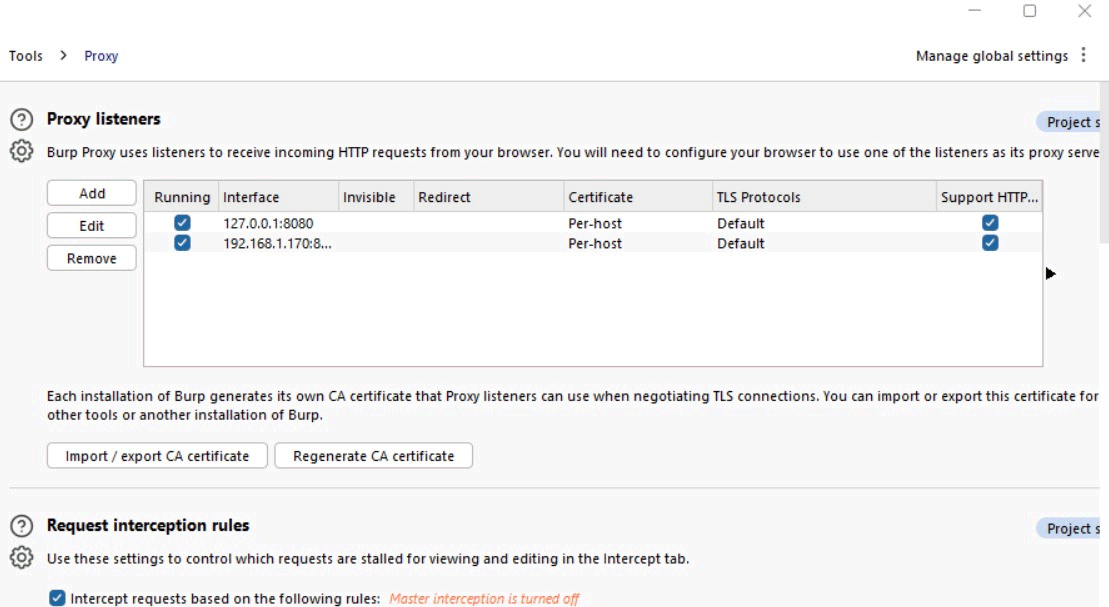Viewport: 1109px width, 607px height.
Task: Click Per-host cell in 192.168.1.170 row
Action: (638, 243)
